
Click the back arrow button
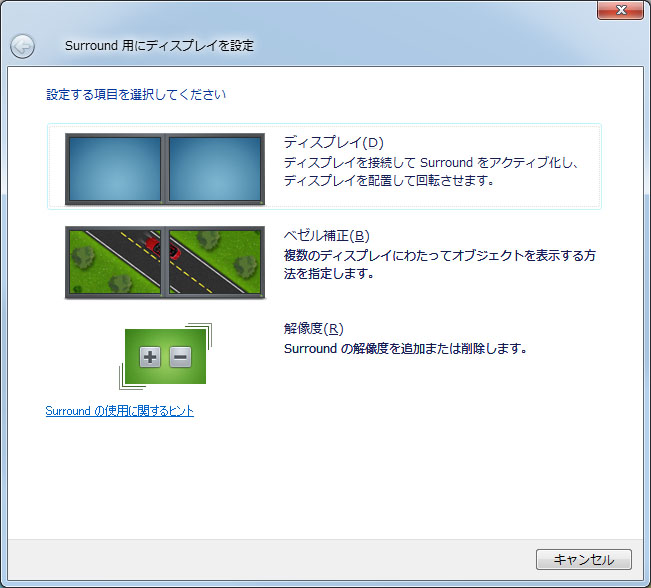pyautogui.click(x=22, y=46)
